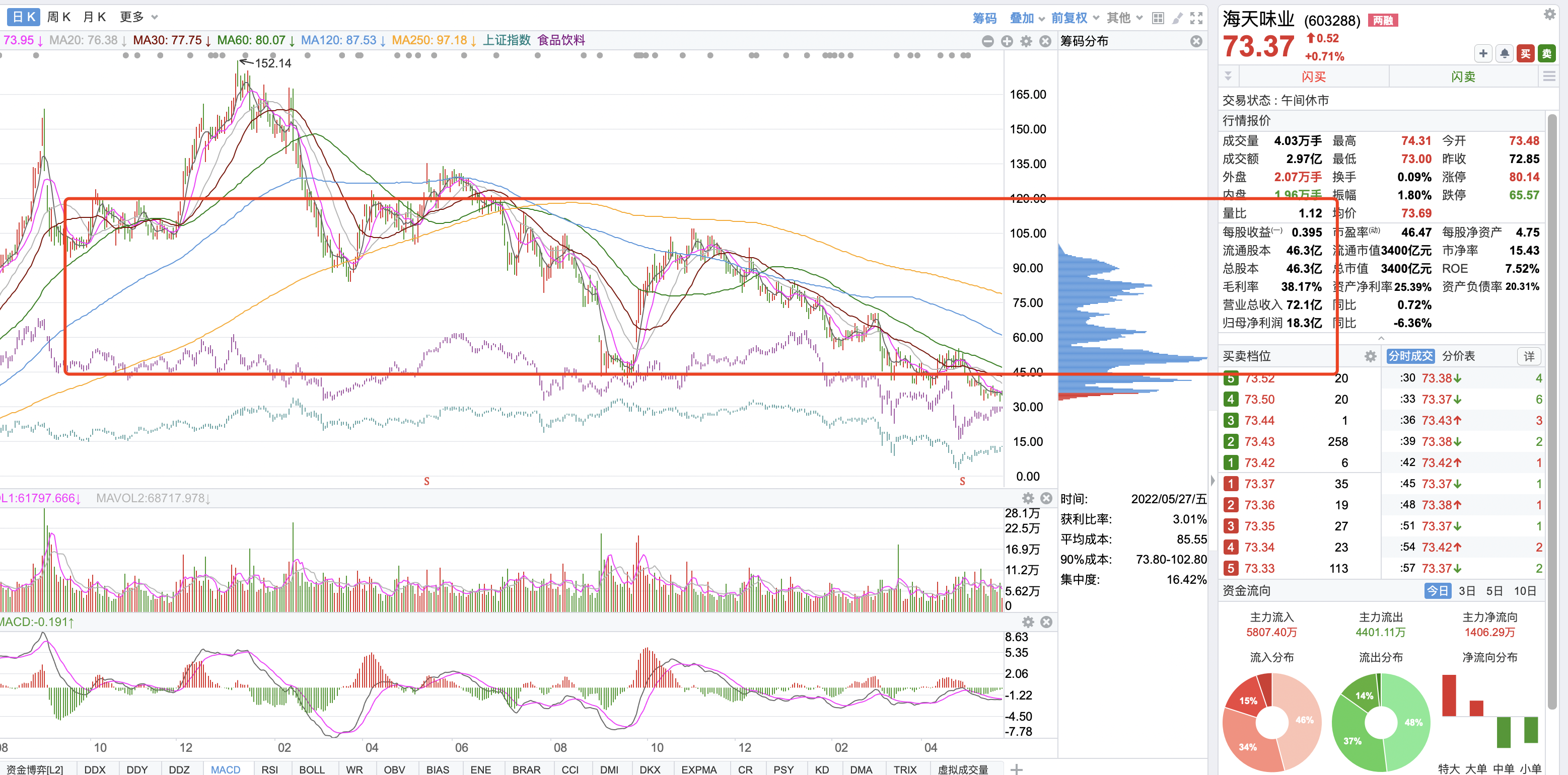Select the 3日 fund flow period
Image resolution: width=1568 pixels, height=775 pixels.
click(x=1467, y=591)
